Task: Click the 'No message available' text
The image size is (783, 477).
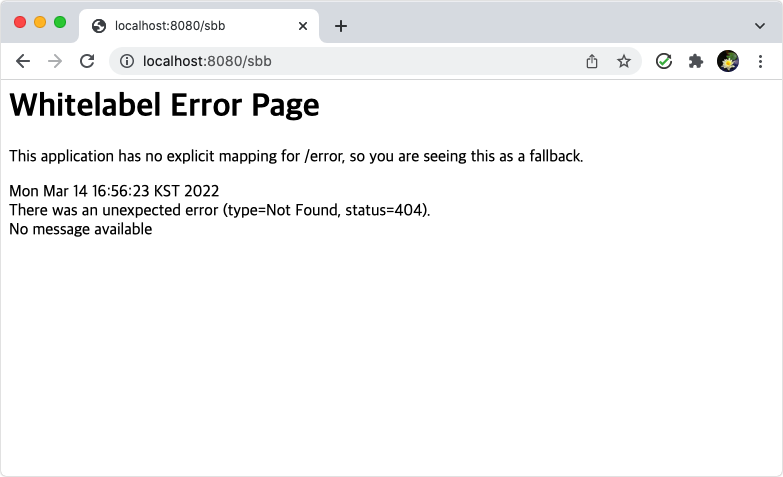Action: 81,229
